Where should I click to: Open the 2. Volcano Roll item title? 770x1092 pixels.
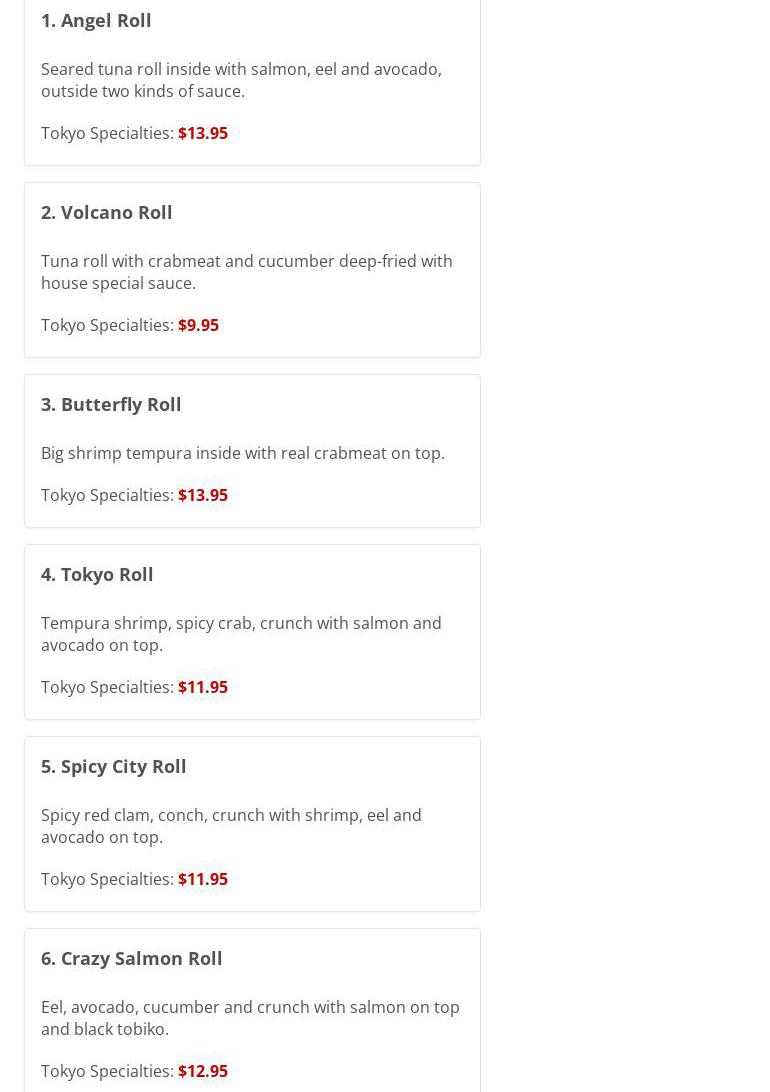107,212
